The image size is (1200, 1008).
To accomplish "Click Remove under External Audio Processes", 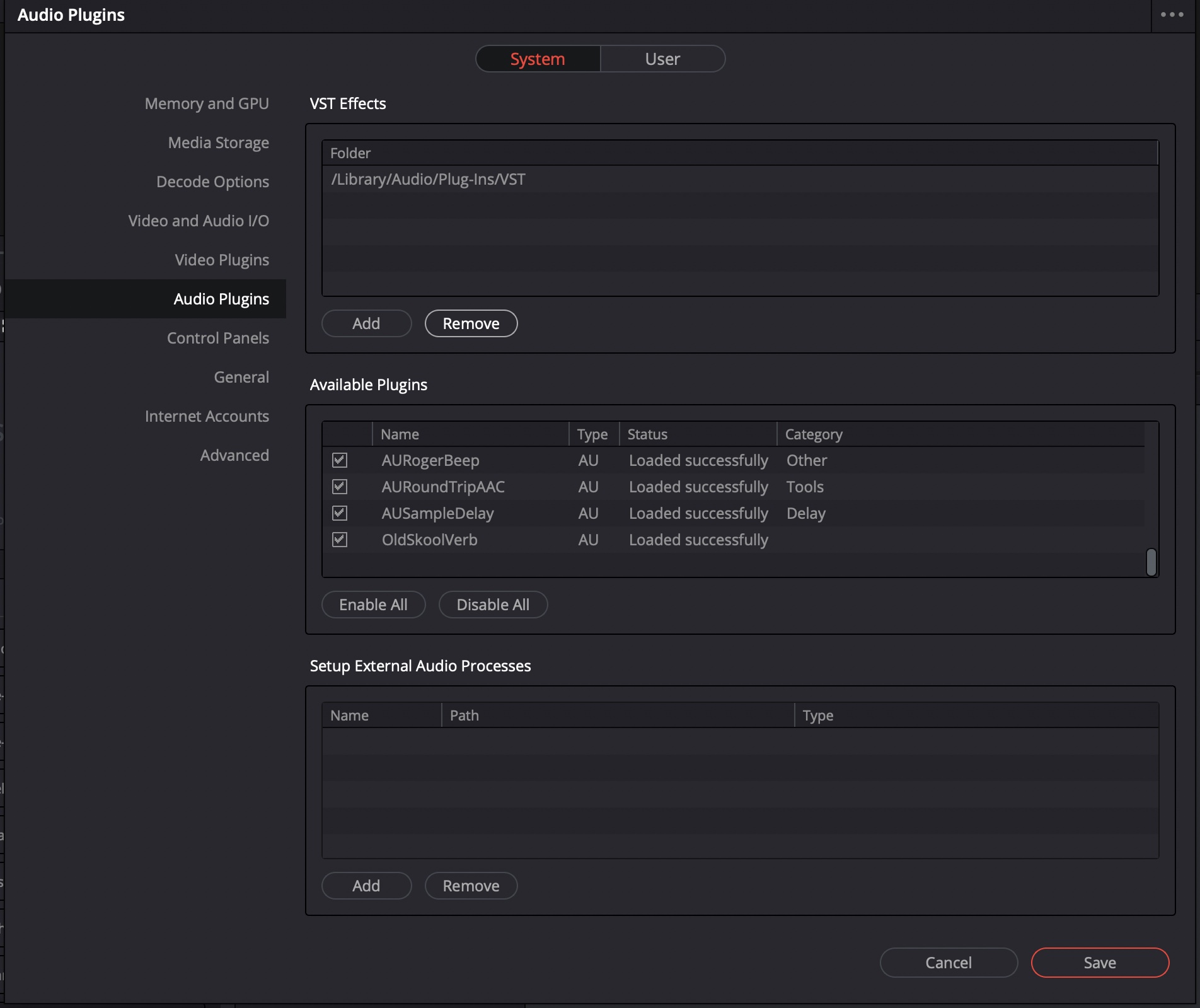I will click(471, 886).
